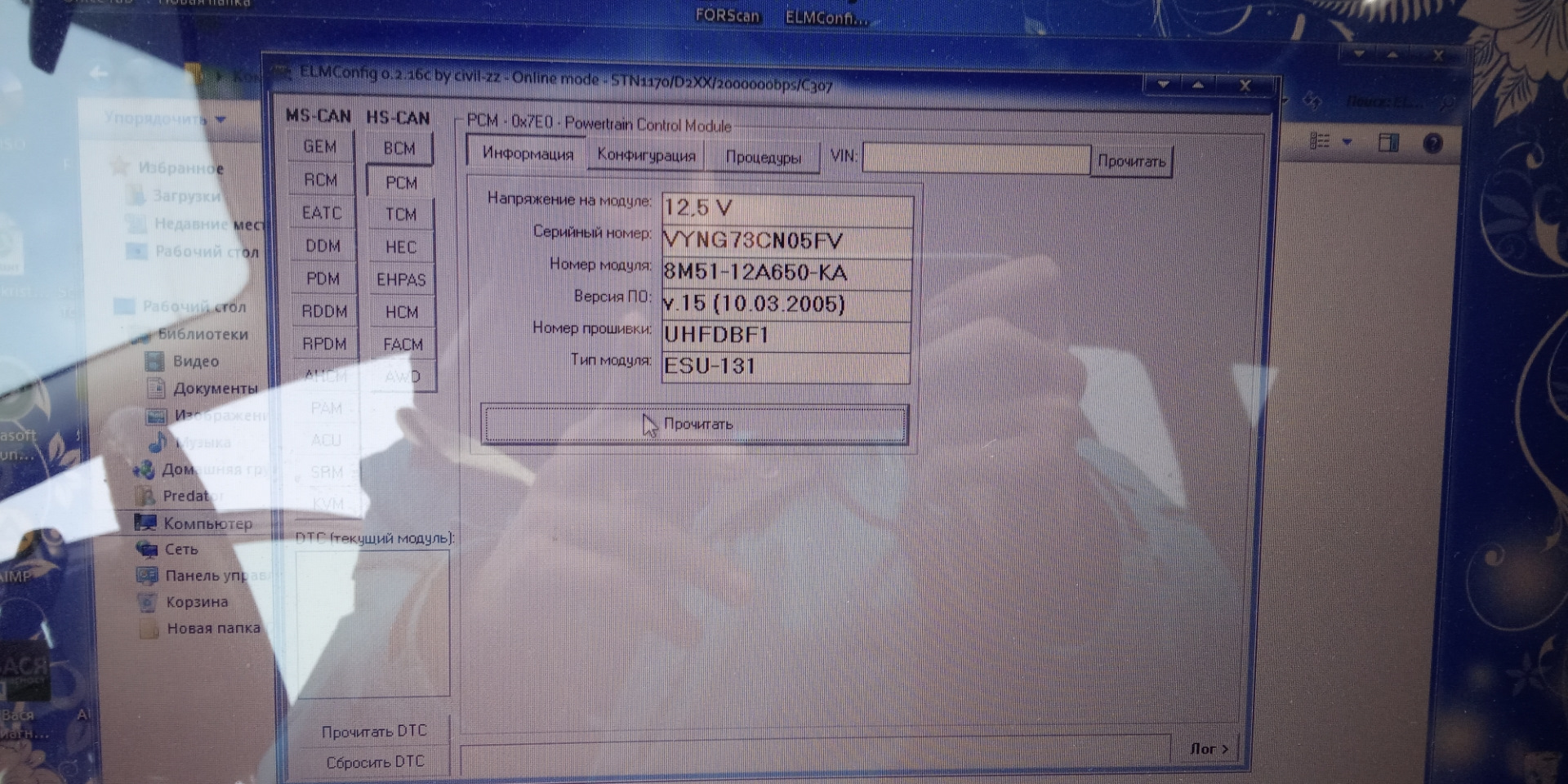
Task: Click Прочитать button next to VIN field
Action: (1132, 161)
